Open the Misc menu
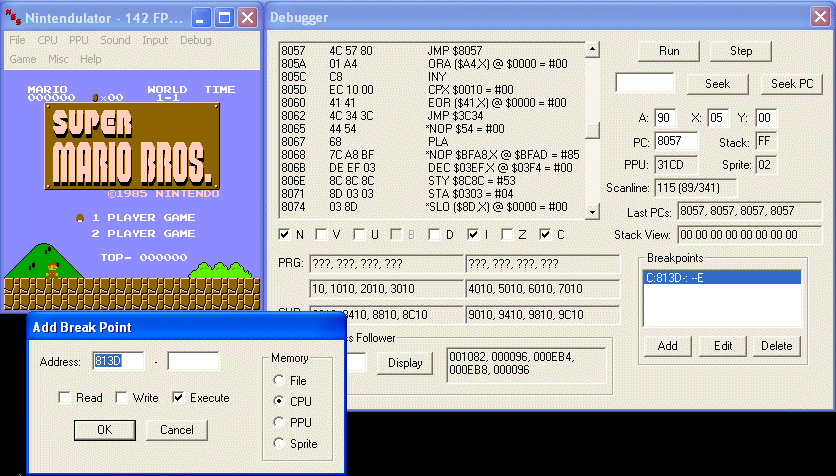836x476 pixels. [x=58, y=59]
